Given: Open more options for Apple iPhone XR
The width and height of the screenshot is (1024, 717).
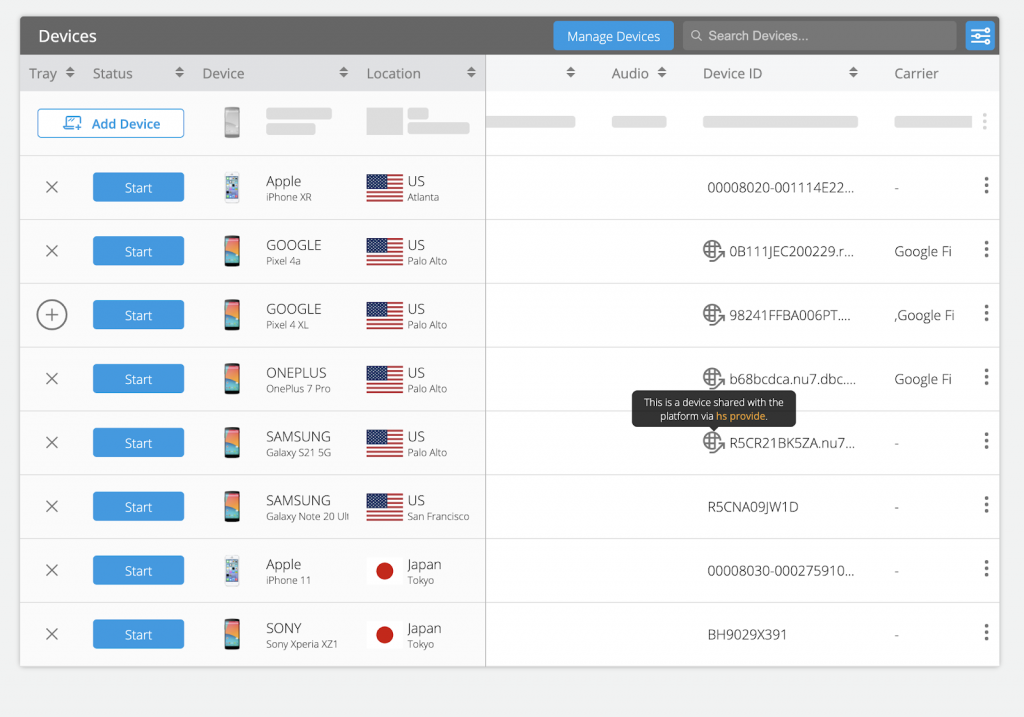Looking at the screenshot, I should (x=986, y=185).
